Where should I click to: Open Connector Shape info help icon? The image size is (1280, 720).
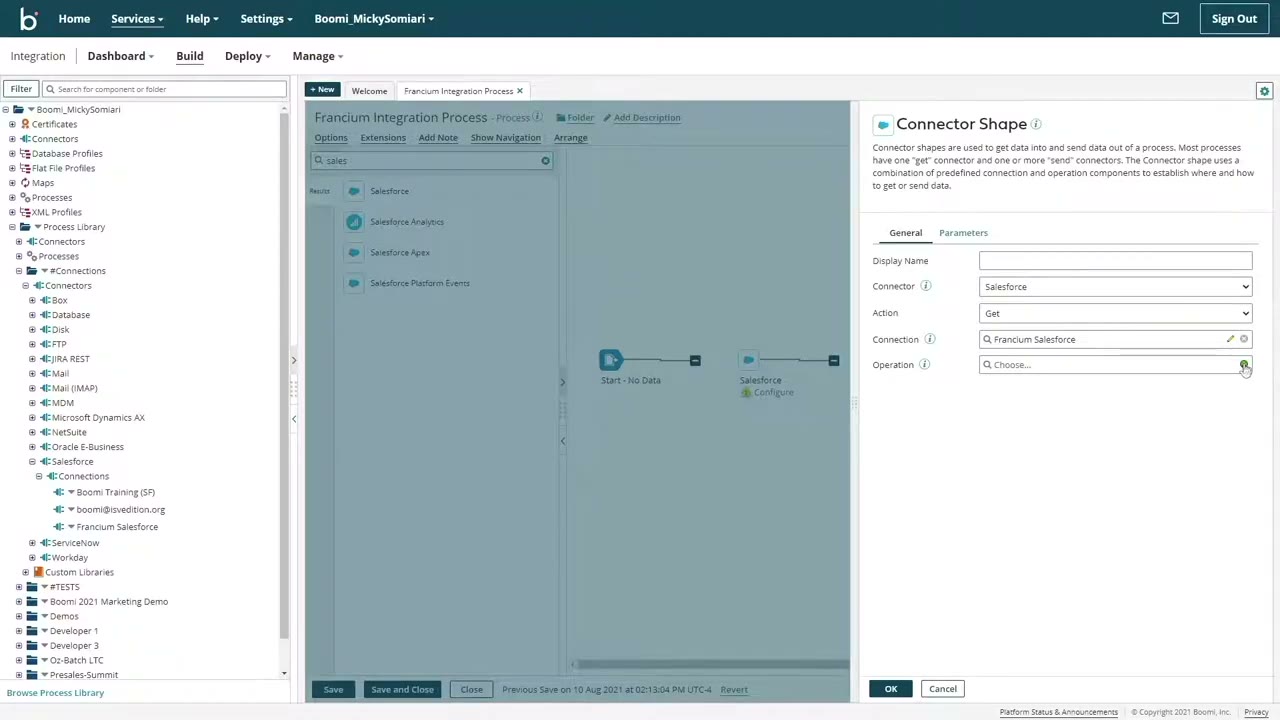coord(1036,124)
